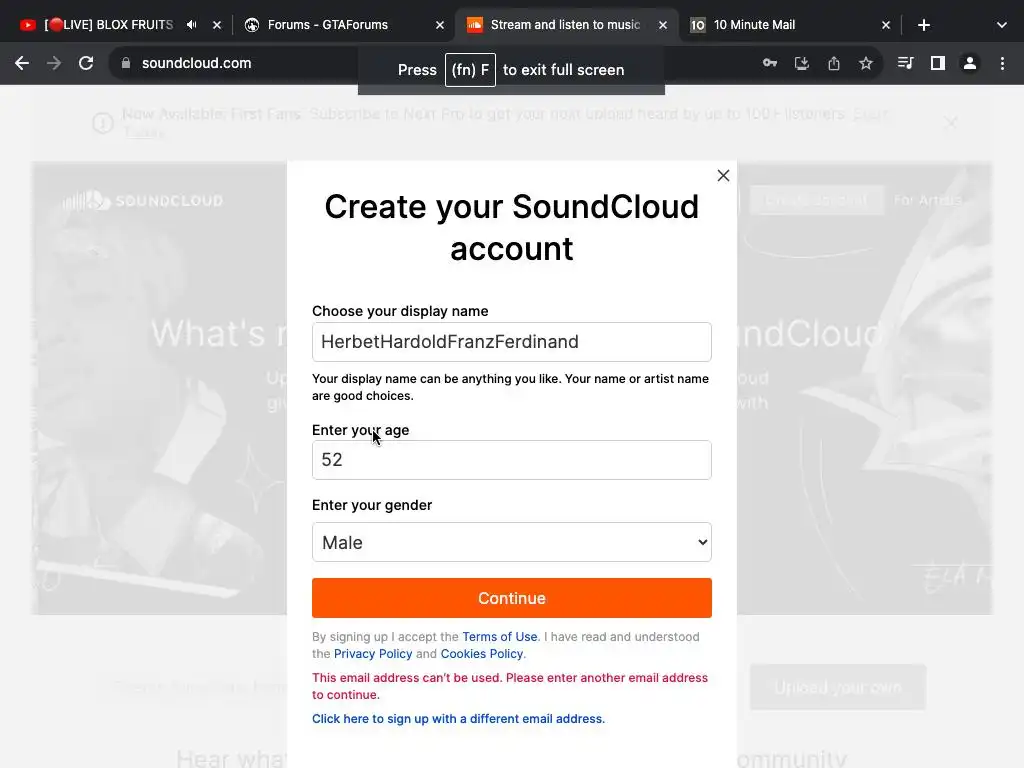Open the Privacy Policy link
1024x768 pixels.
pos(373,654)
